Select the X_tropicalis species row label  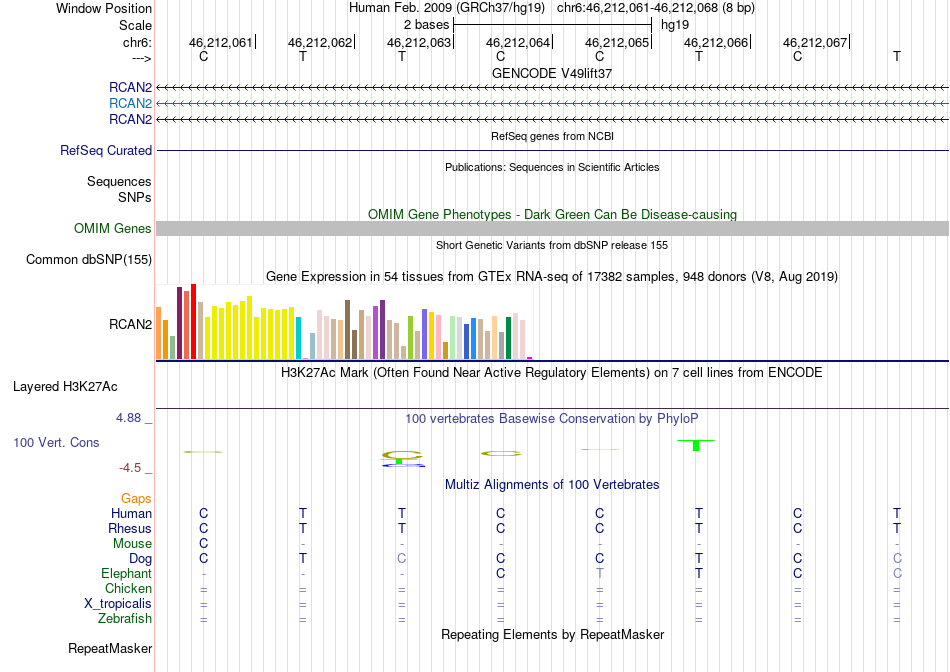pos(118,604)
